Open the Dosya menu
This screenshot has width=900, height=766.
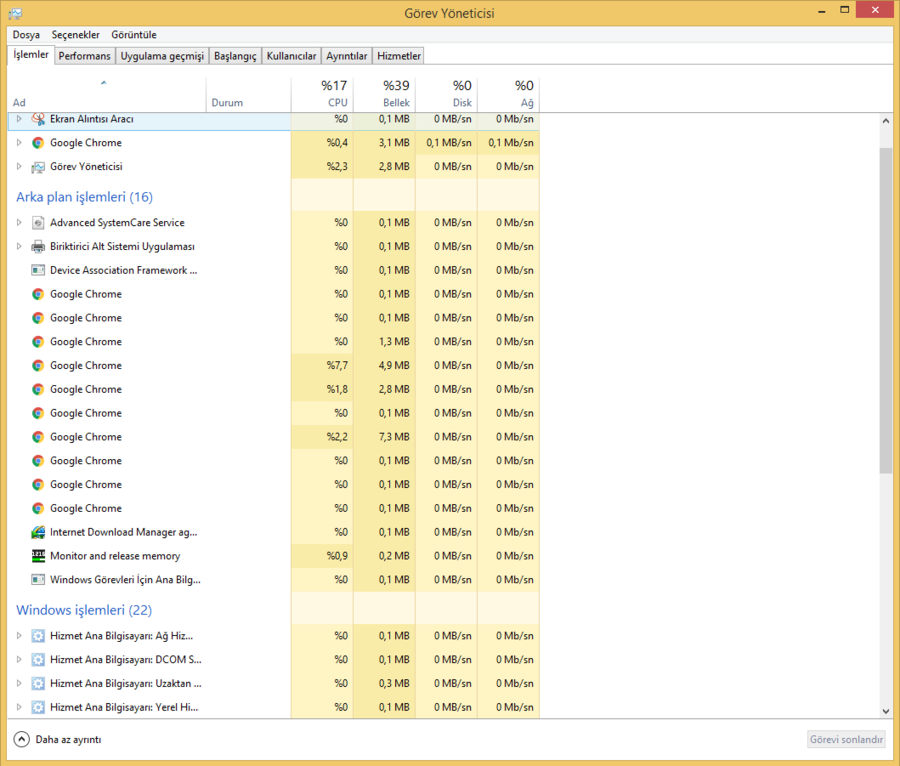point(26,35)
